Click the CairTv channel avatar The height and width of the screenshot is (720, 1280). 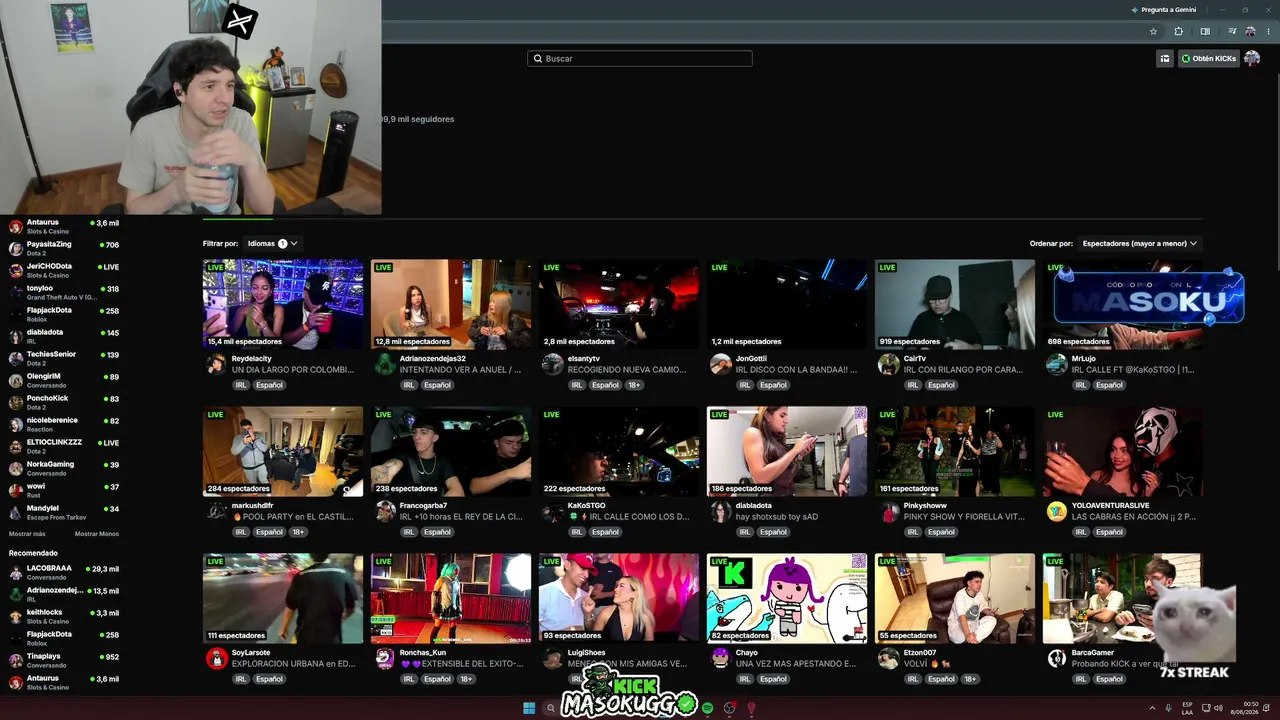[x=888, y=364]
